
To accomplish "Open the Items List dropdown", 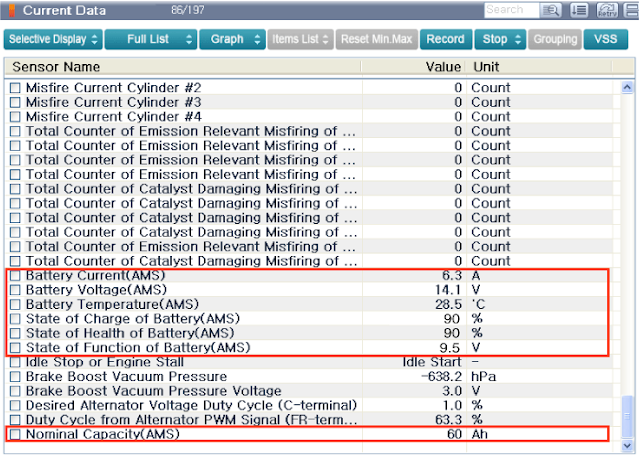I will (x=301, y=40).
